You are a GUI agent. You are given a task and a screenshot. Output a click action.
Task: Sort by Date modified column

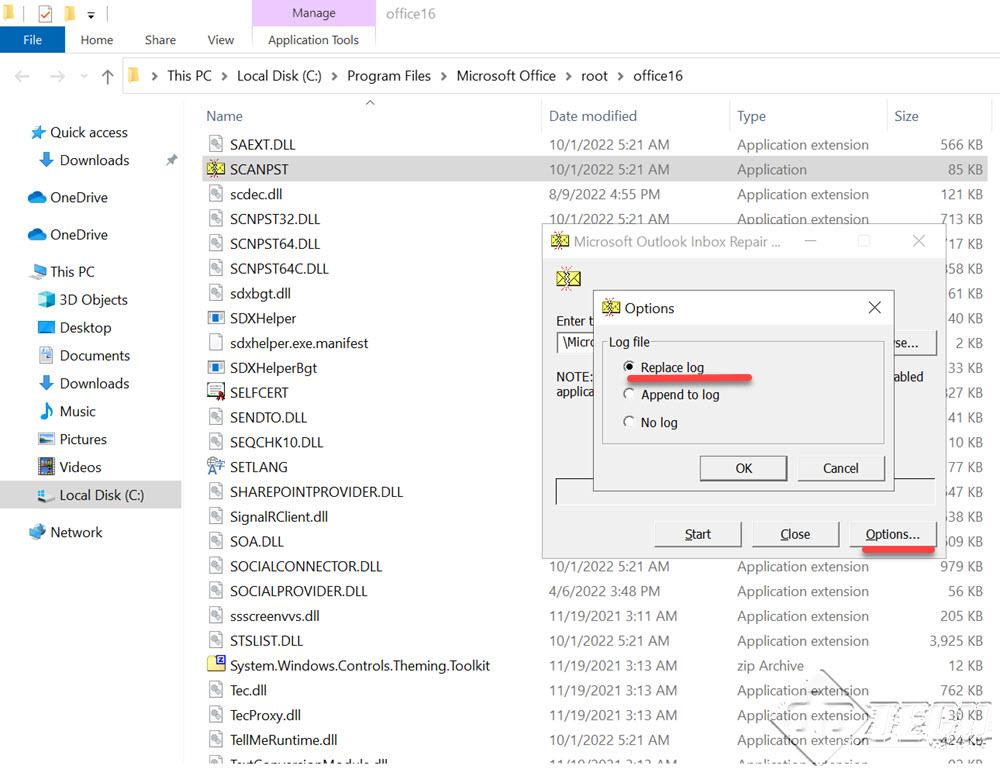pos(592,116)
